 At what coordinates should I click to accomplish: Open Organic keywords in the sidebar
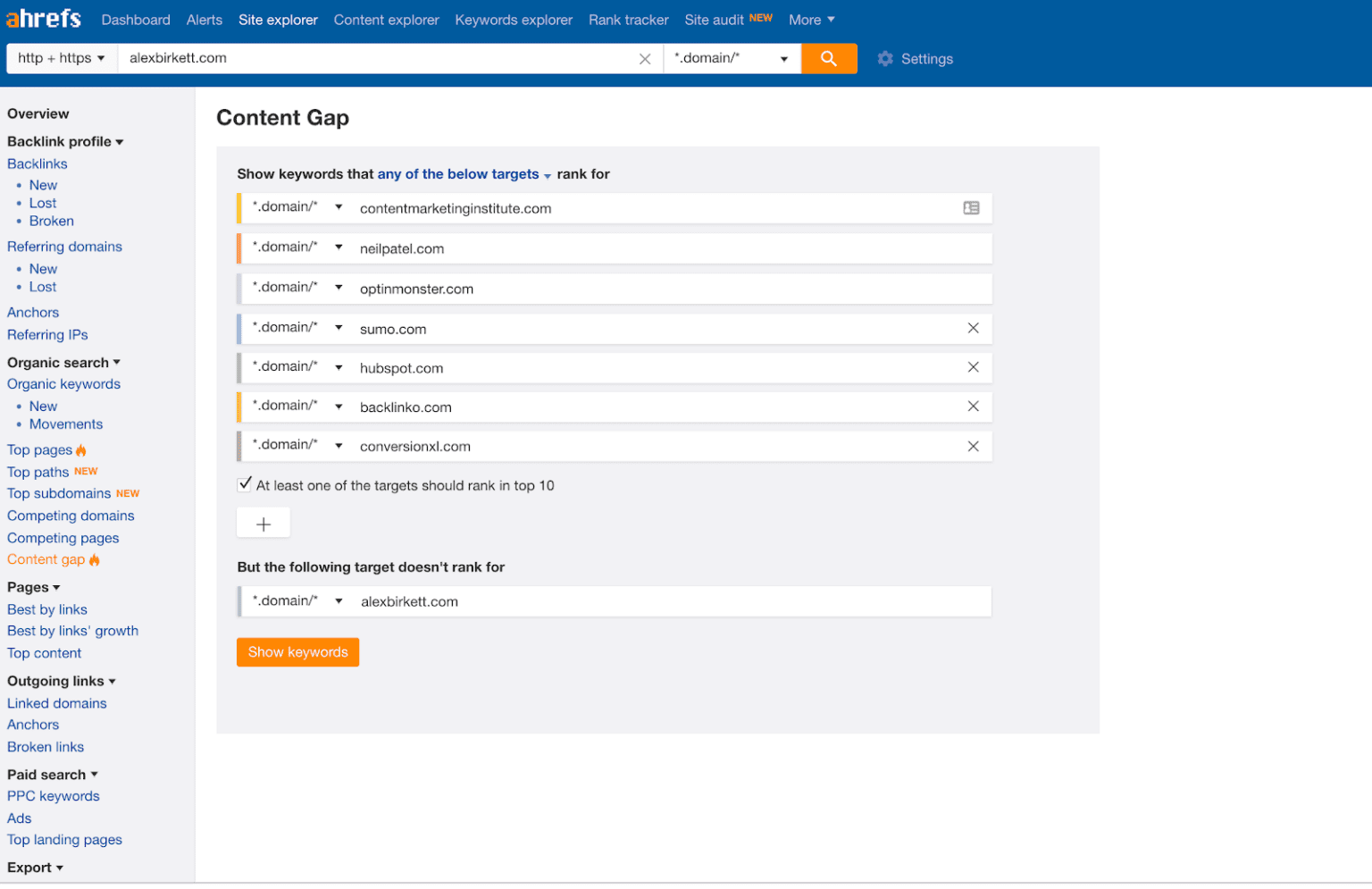coord(63,383)
